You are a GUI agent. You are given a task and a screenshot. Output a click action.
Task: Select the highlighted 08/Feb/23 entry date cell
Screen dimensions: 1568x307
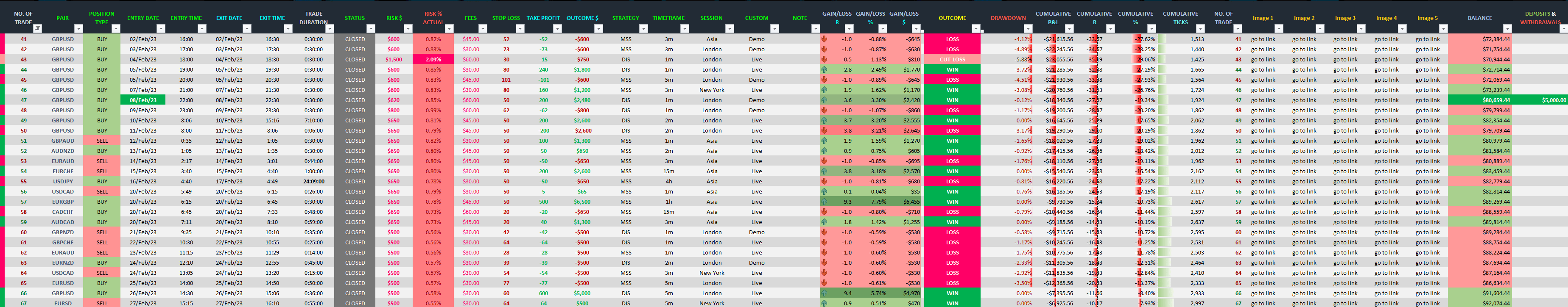143,100
